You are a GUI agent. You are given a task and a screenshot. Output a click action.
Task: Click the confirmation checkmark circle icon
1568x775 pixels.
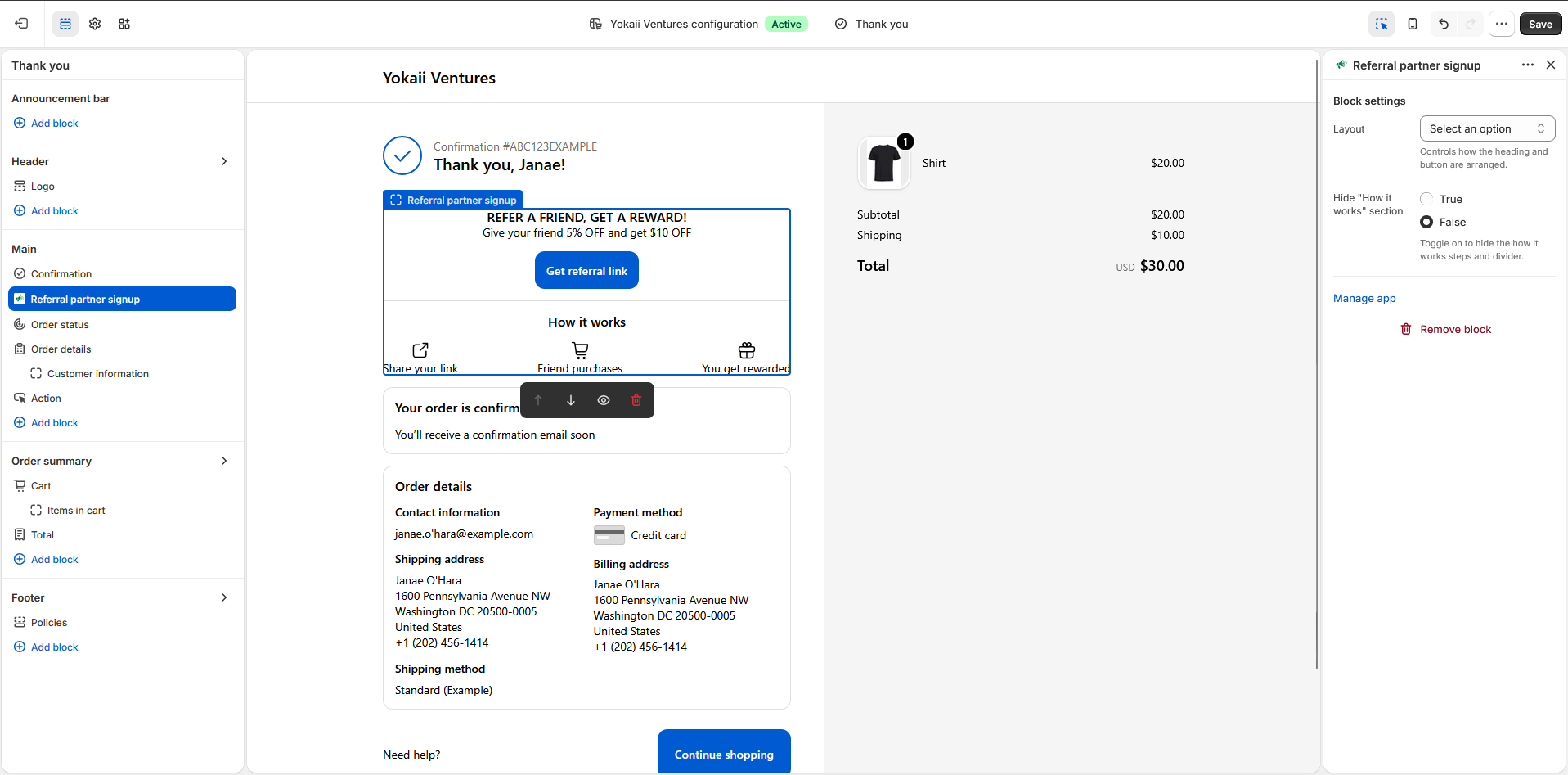402,155
